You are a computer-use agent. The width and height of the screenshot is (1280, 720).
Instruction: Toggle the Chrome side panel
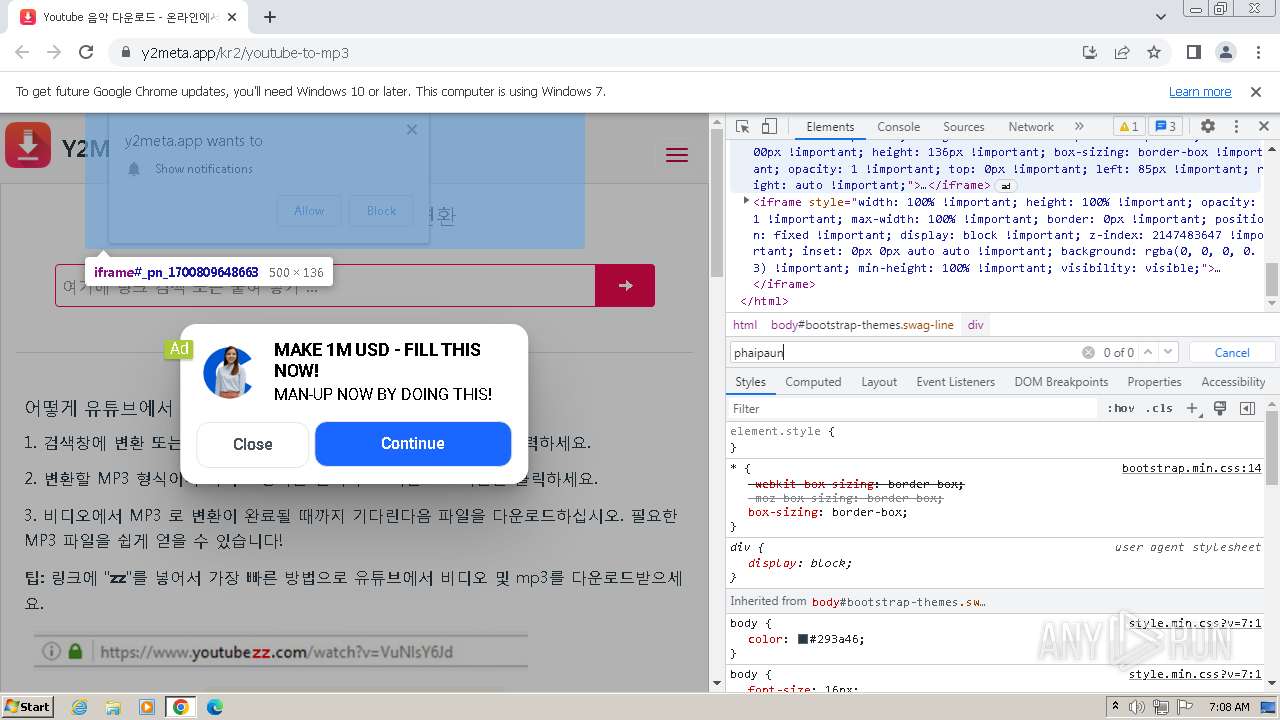[x=1194, y=52]
